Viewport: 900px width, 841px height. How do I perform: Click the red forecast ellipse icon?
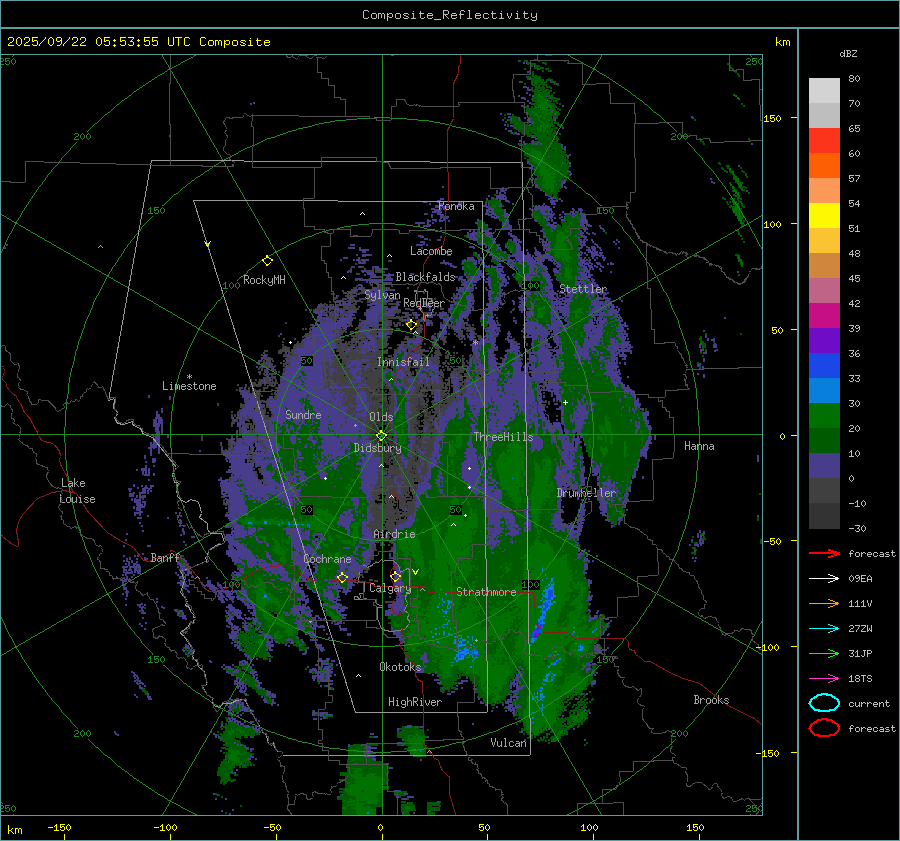(824, 728)
